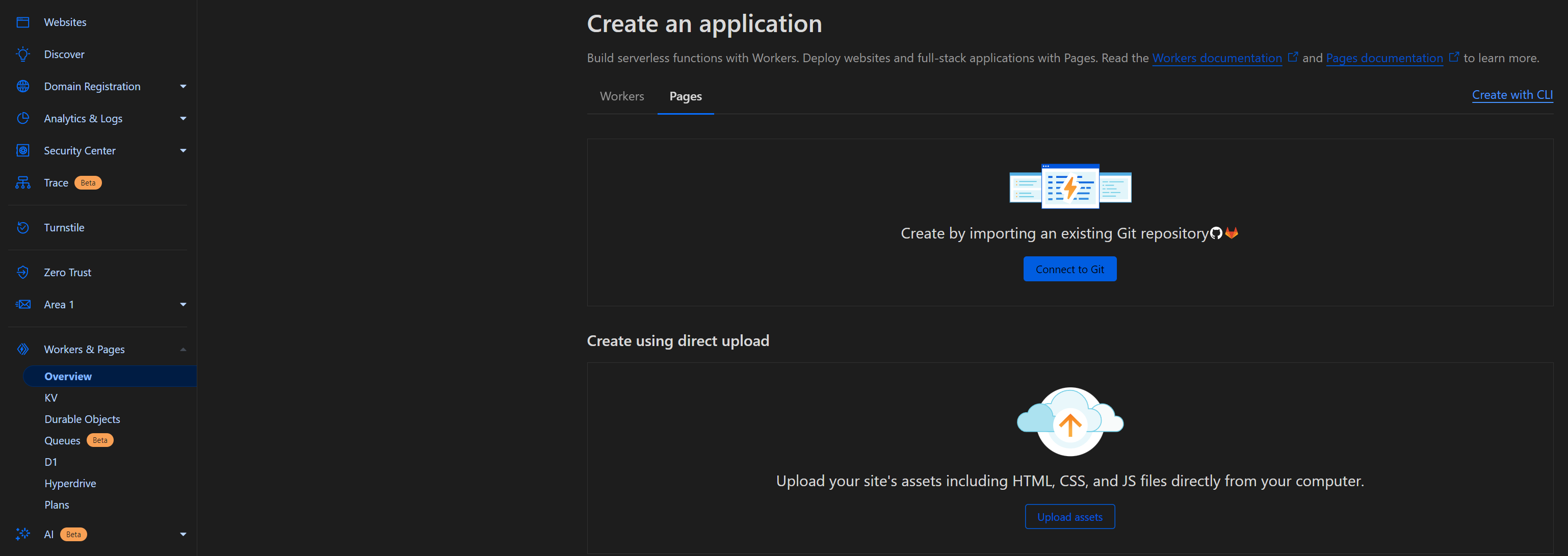This screenshot has height=556, width=1568.
Task: Open the Pages documentation link
Action: (x=1384, y=58)
